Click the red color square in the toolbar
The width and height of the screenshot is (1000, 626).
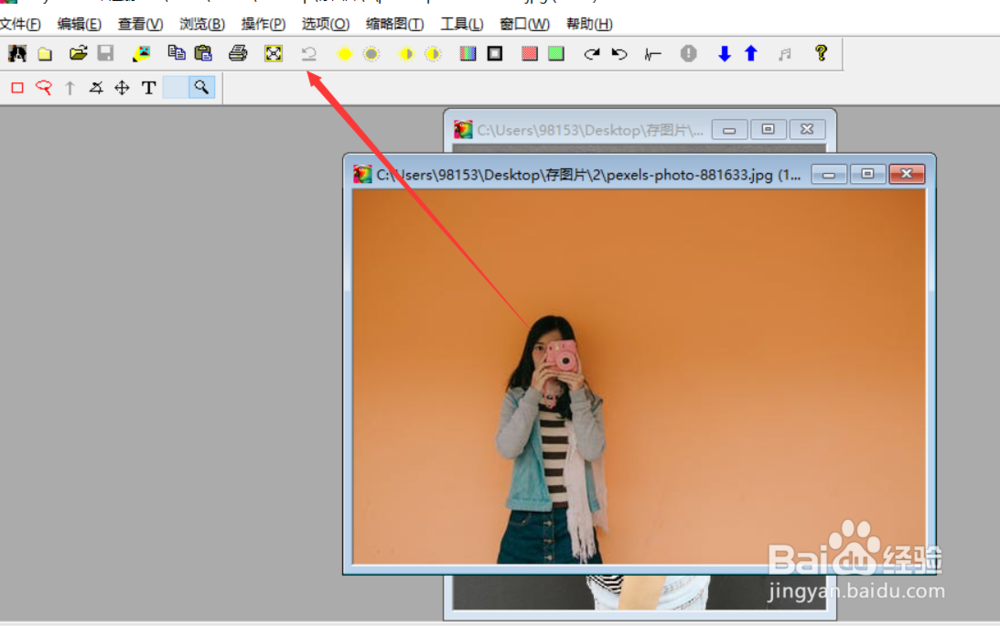pos(528,53)
